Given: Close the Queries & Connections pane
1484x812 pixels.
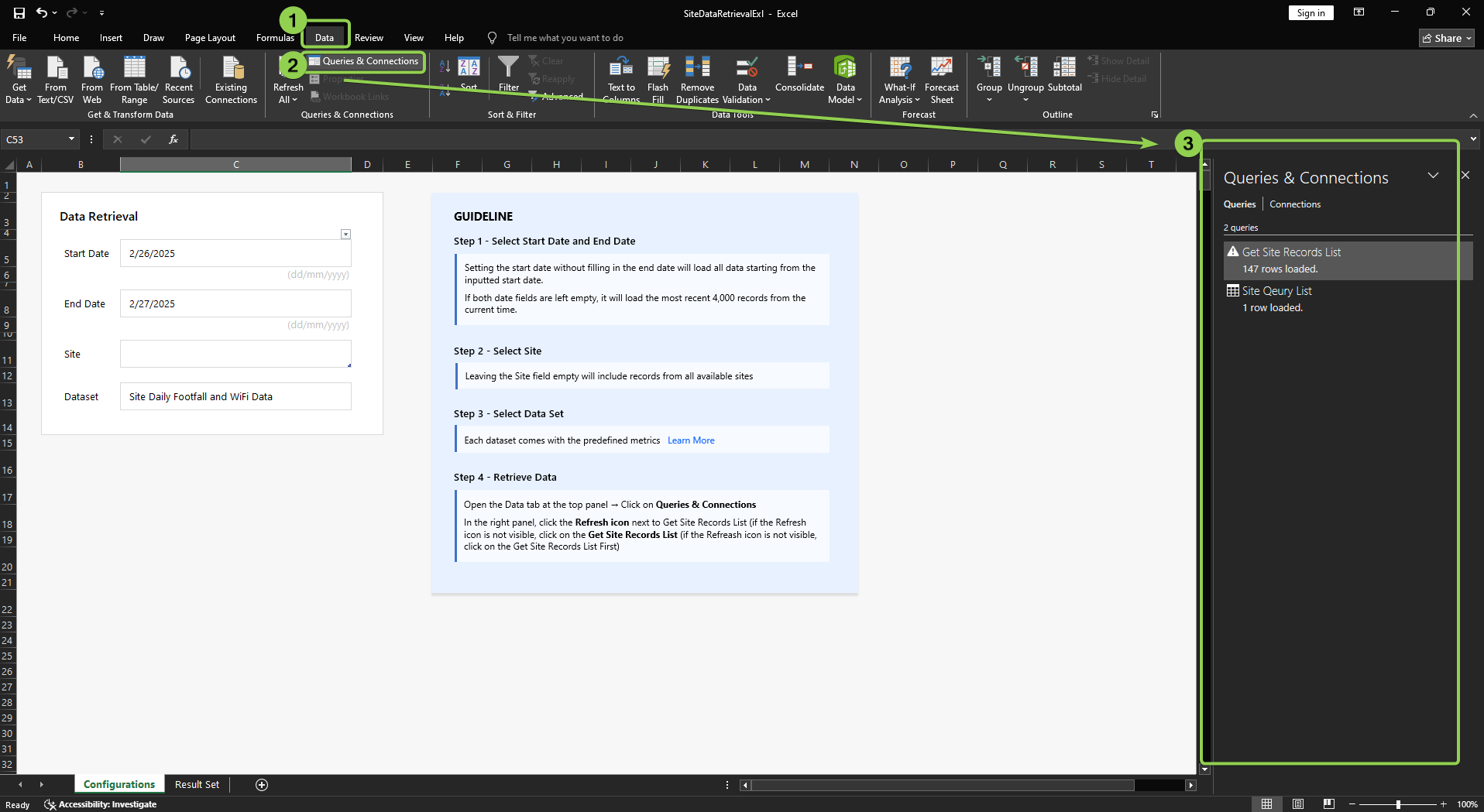Looking at the screenshot, I should coord(1465,176).
